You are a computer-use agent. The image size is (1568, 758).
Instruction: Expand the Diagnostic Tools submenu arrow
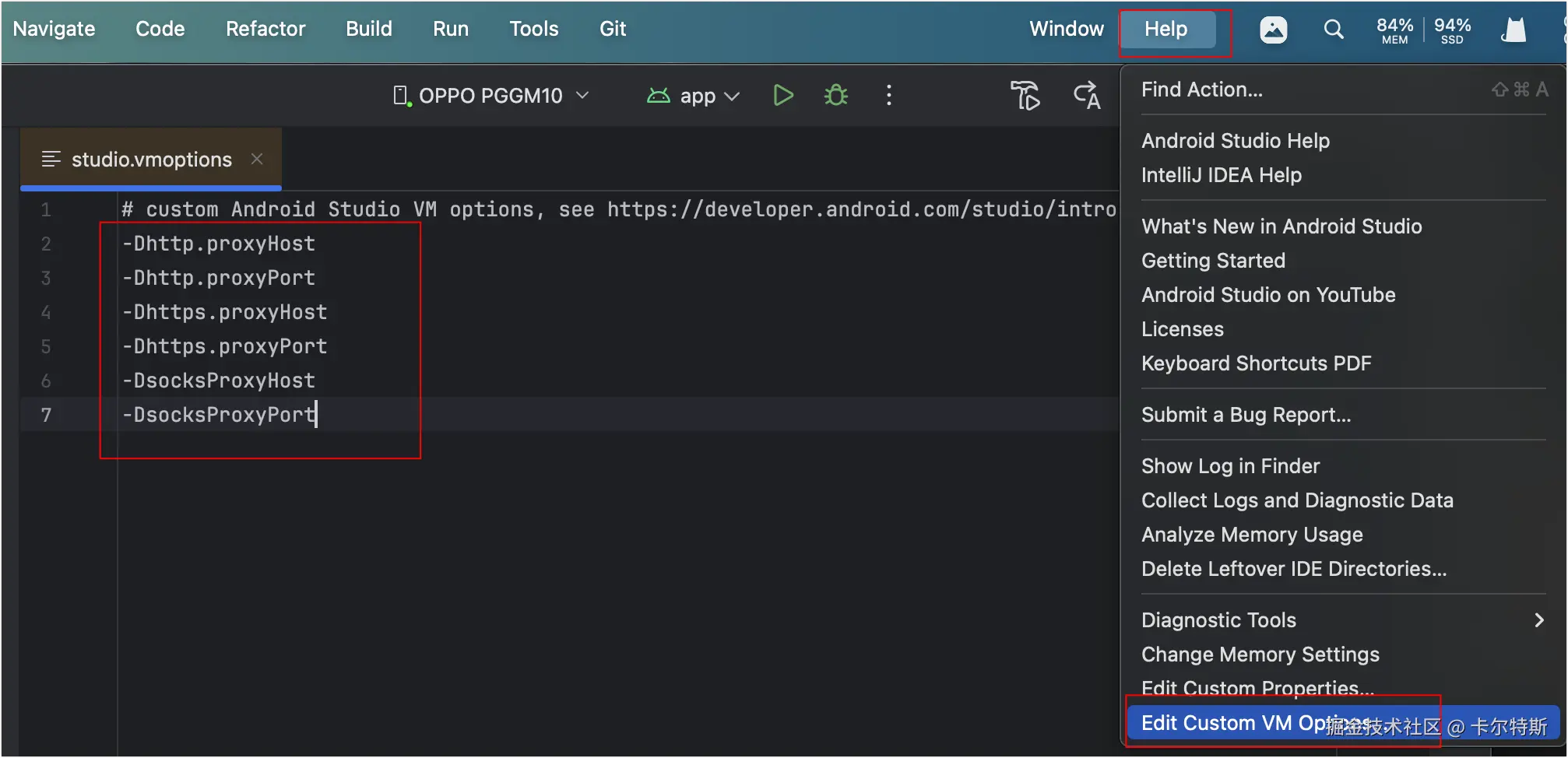(x=1538, y=620)
